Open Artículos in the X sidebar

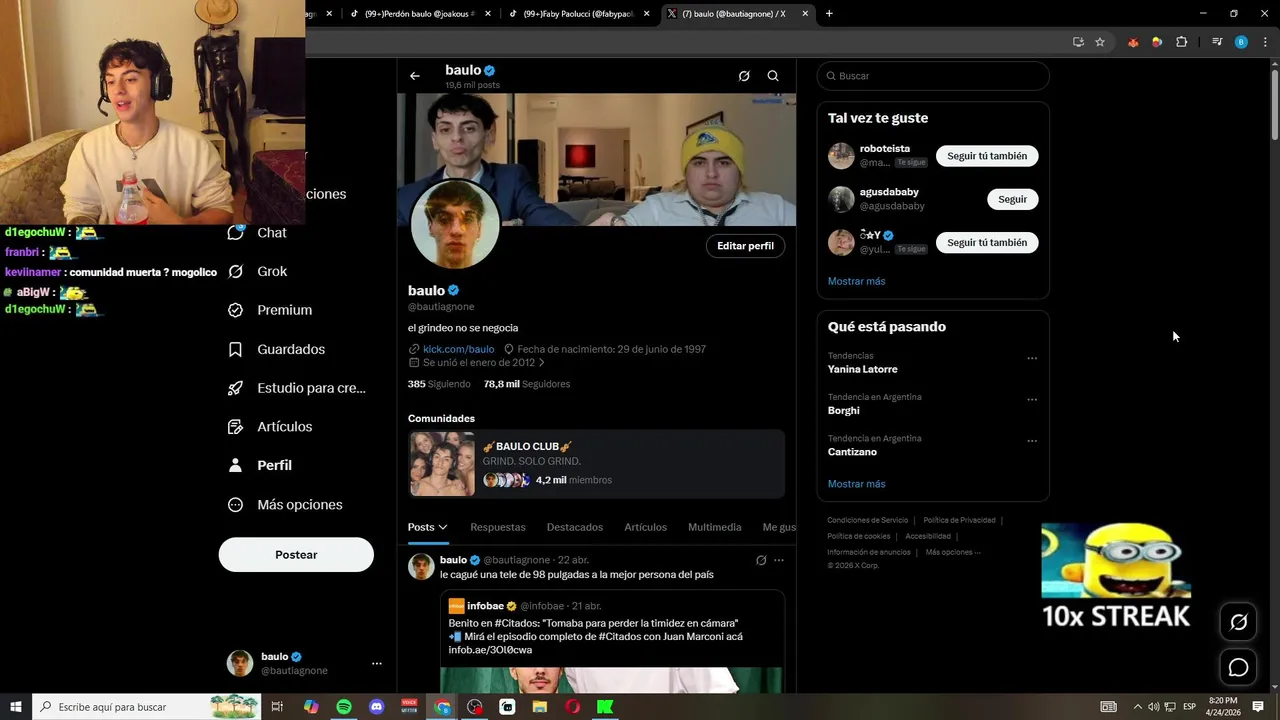[x=270, y=427]
